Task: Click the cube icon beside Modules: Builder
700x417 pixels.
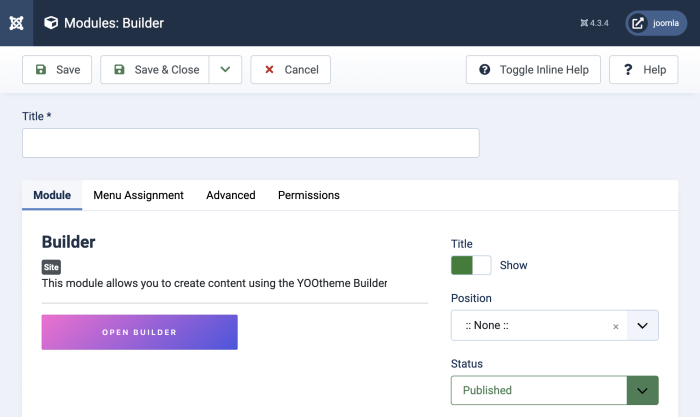Action: (x=51, y=23)
